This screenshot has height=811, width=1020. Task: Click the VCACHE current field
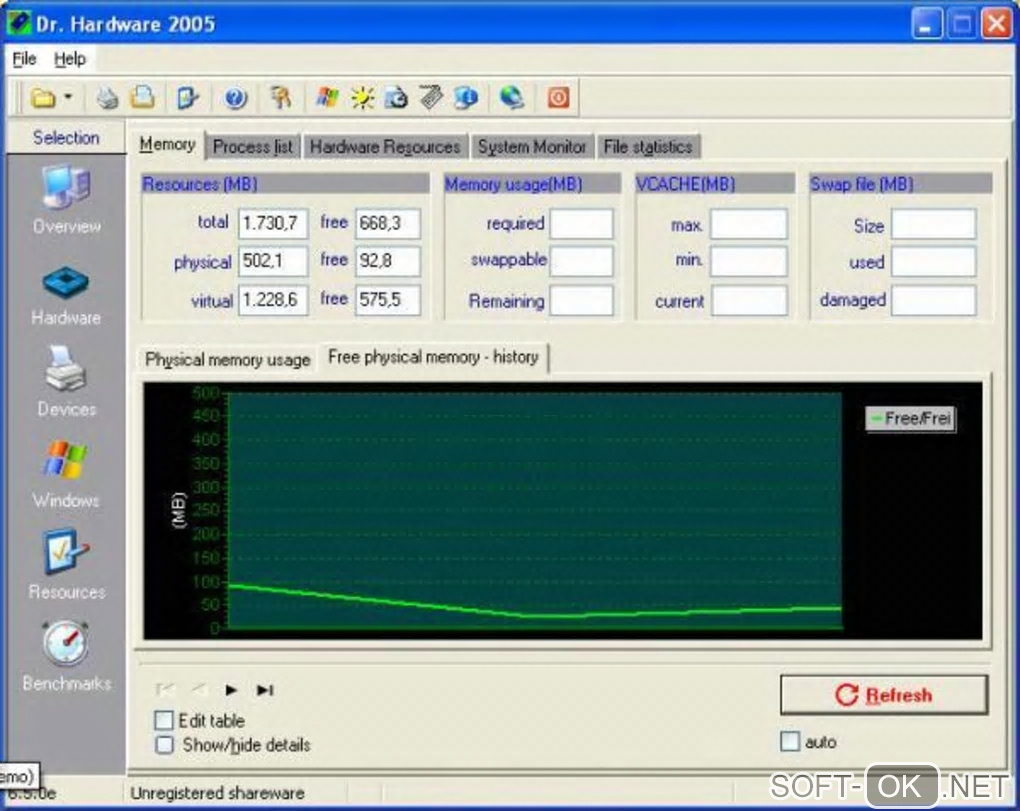(749, 301)
